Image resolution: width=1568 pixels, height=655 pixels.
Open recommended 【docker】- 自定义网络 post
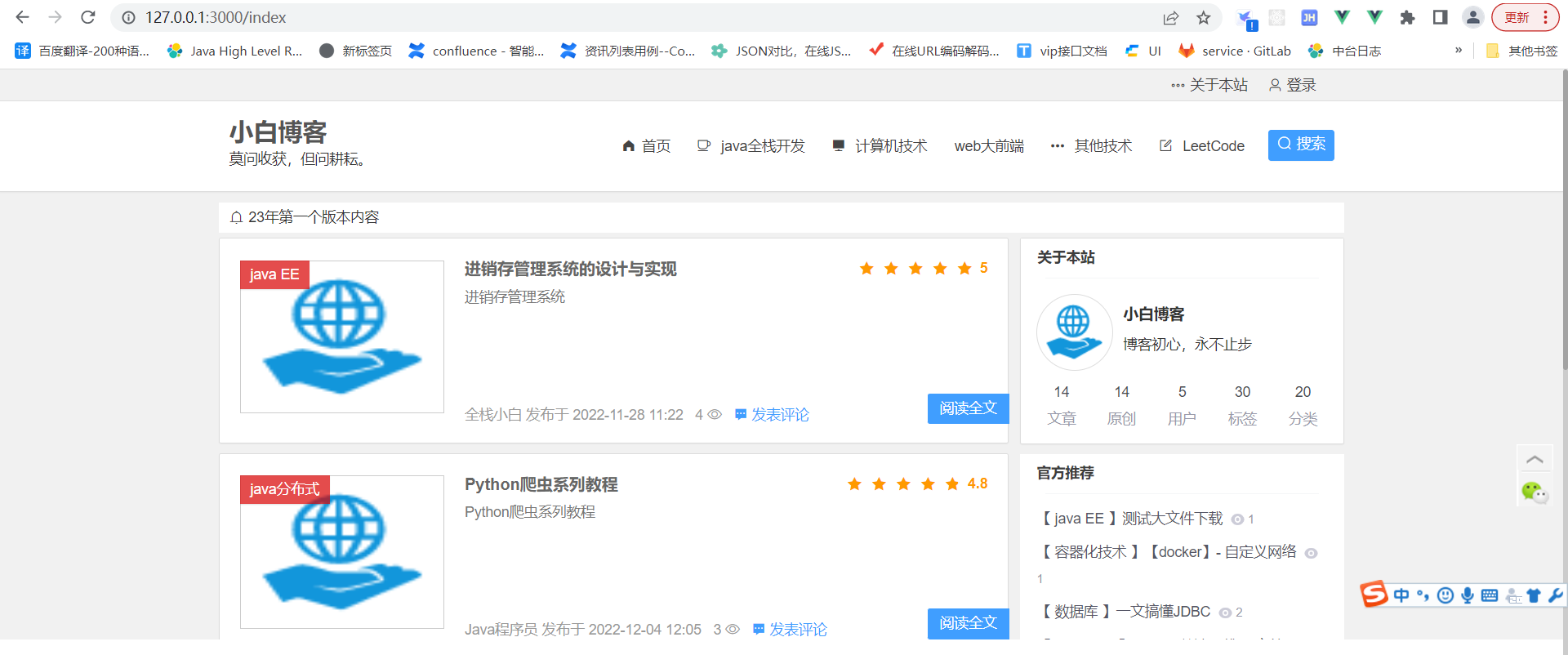pos(1166,552)
